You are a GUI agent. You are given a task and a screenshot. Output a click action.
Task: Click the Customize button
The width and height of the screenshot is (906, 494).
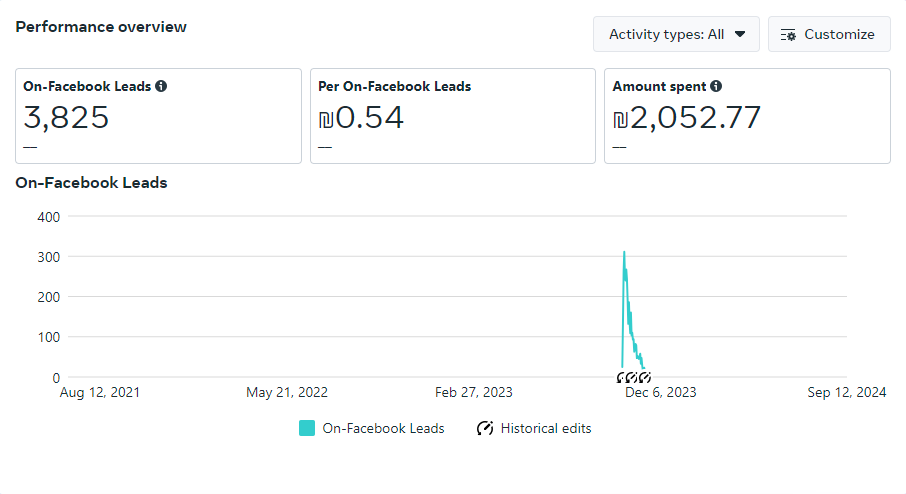829,35
